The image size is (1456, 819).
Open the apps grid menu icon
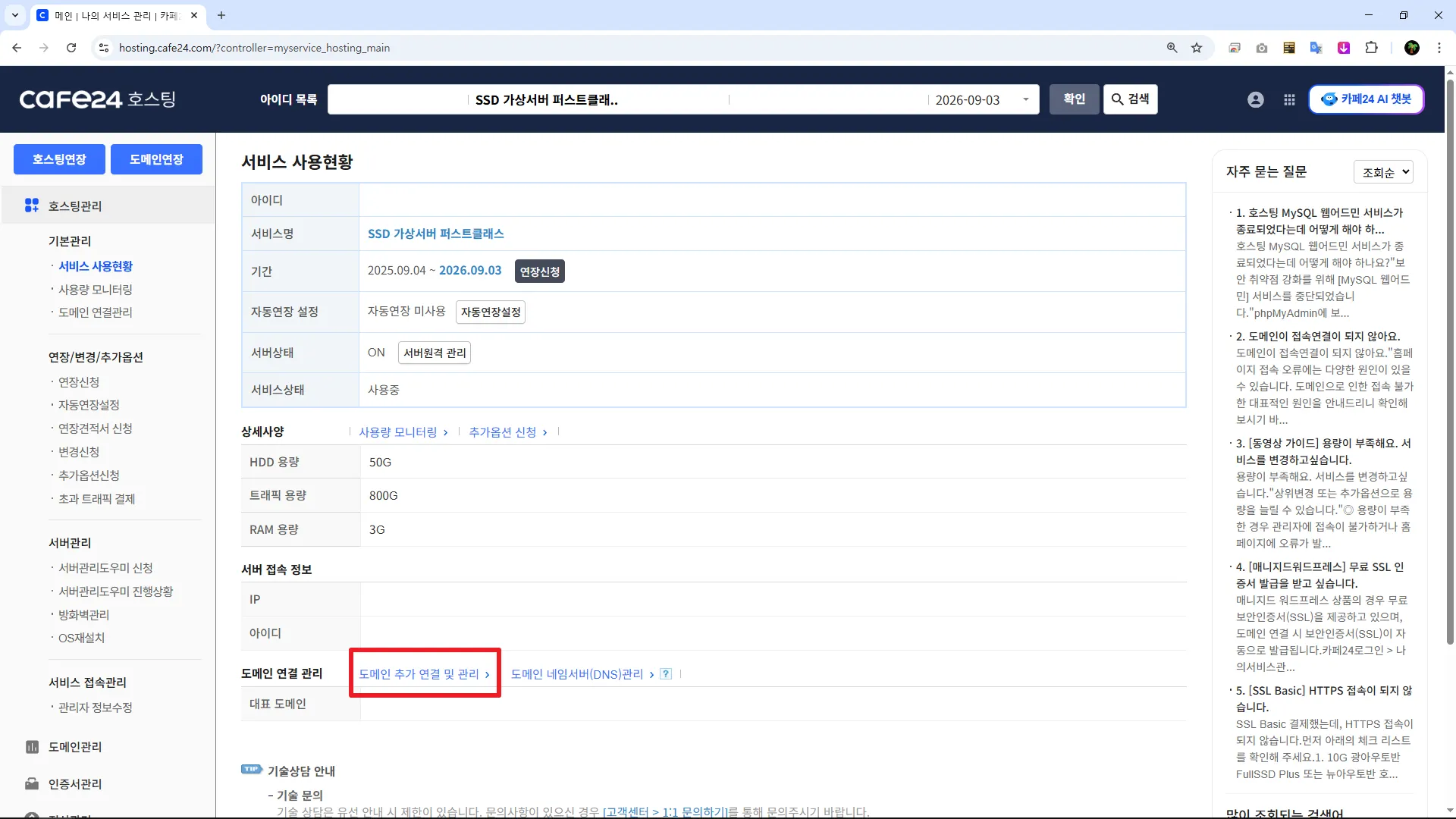coord(1289,99)
